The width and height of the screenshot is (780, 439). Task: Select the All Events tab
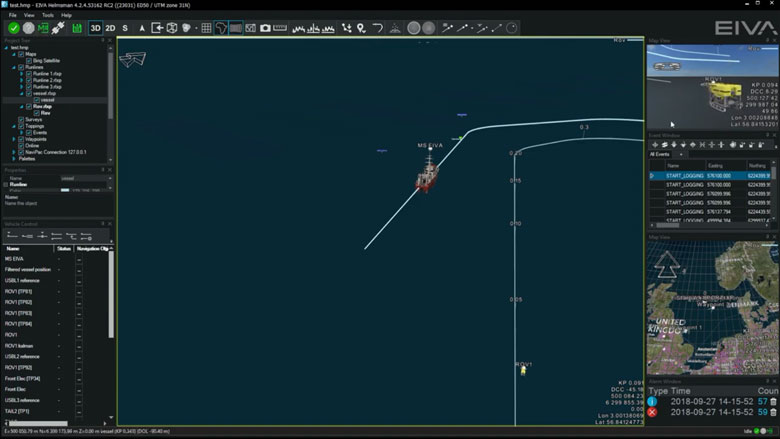[660, 155]
